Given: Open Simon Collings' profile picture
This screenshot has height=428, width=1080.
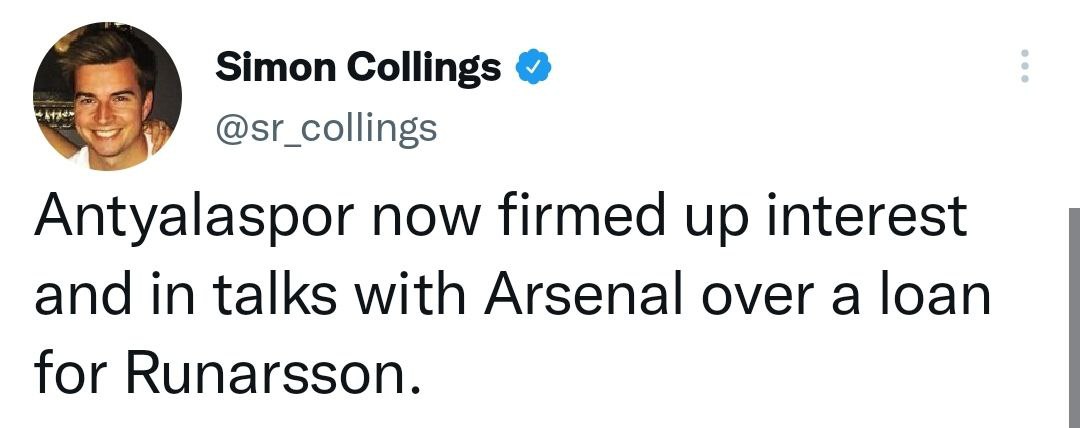Looking at the screenshot, I should coord(108,96).
